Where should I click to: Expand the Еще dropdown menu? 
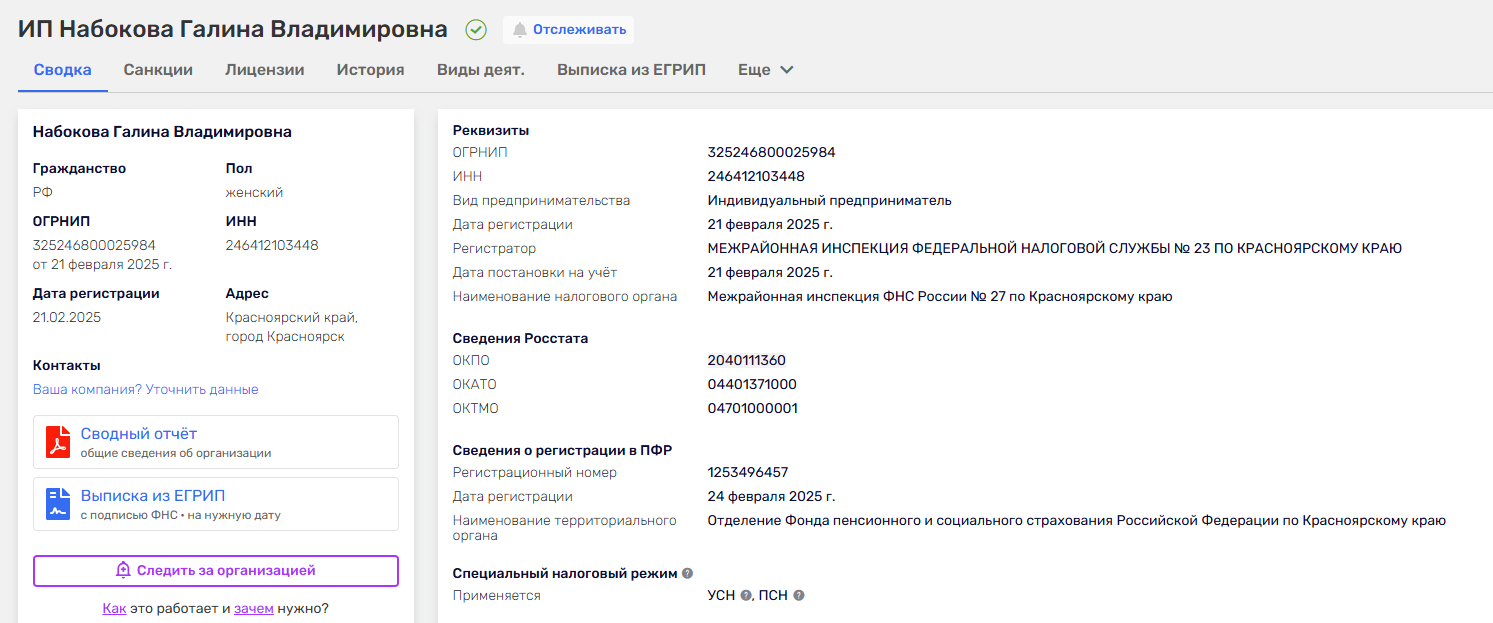[765, 70]
